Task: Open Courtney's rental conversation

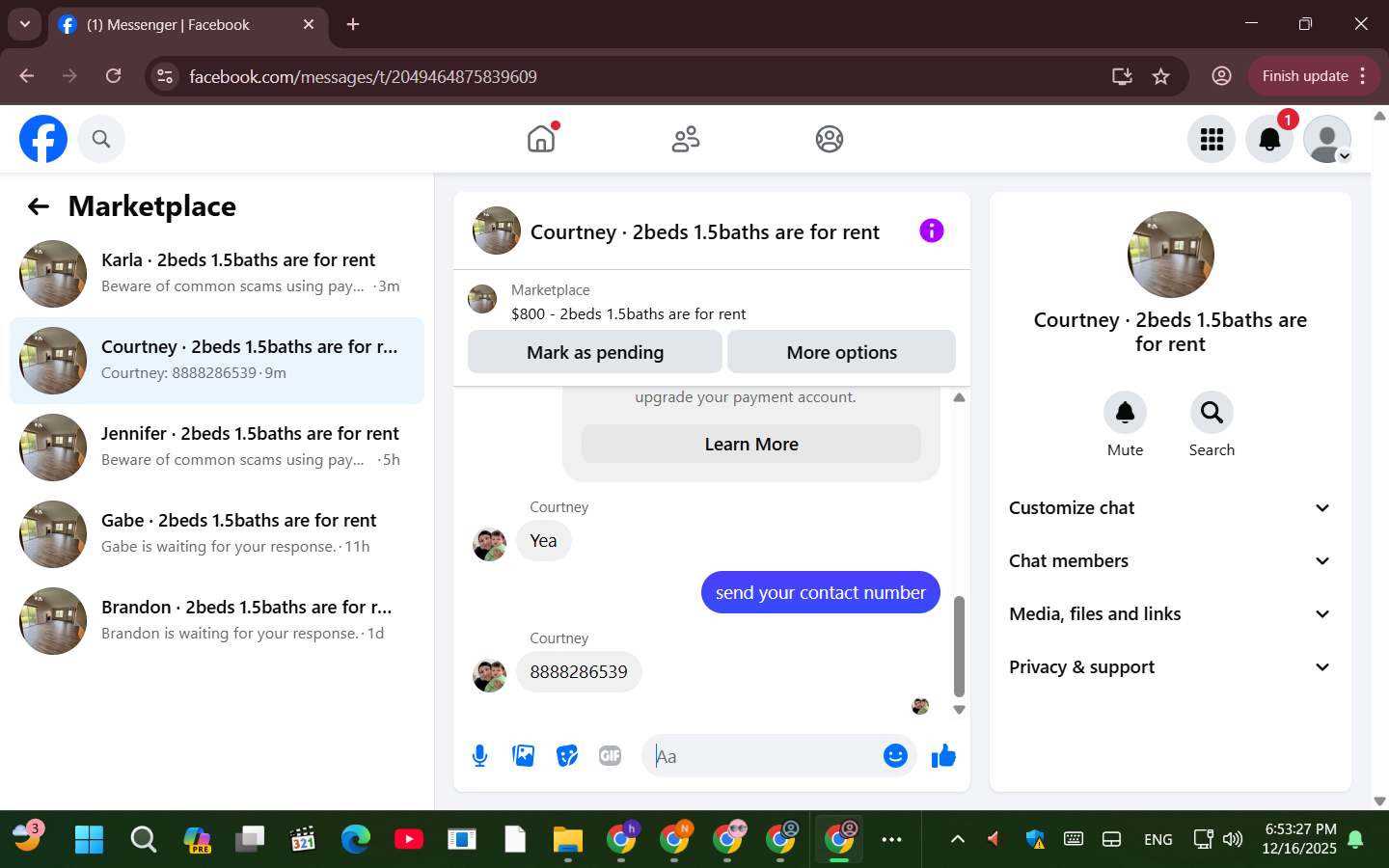Action: click(217, 361)
